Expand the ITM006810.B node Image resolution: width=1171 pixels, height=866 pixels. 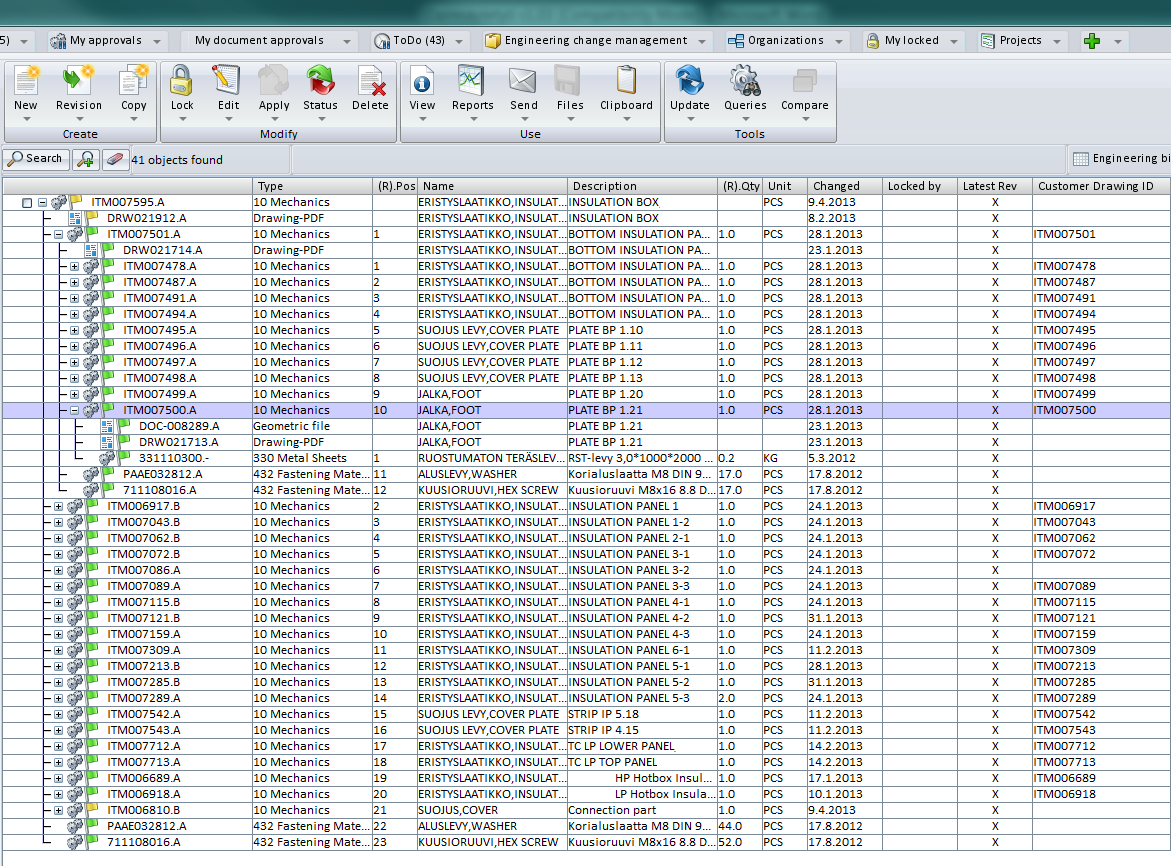coord(58,810)
